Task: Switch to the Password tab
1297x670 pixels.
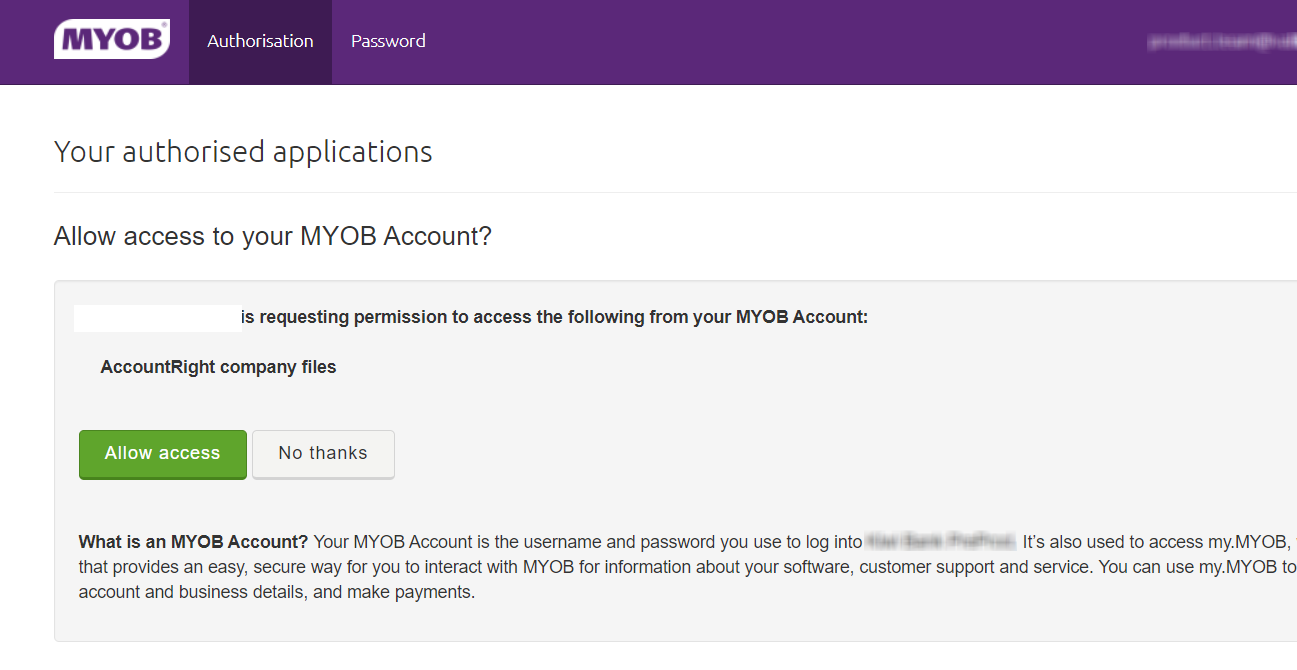Action: (x=388, y=42)
